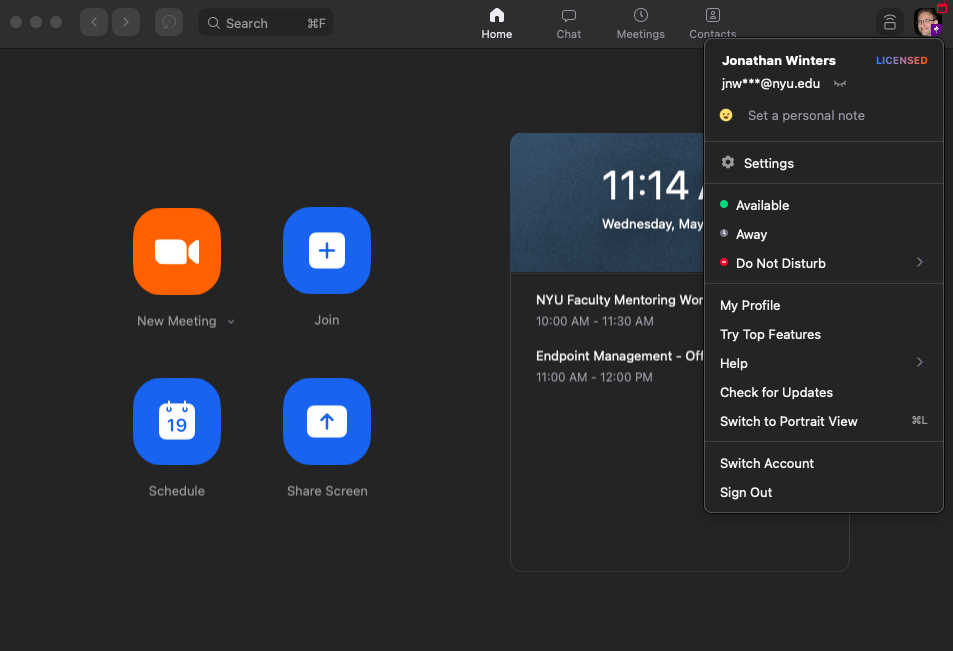The image size is (953, 651).
Task: Click the gray Away clock icon
Action: [x=724, y=233]
